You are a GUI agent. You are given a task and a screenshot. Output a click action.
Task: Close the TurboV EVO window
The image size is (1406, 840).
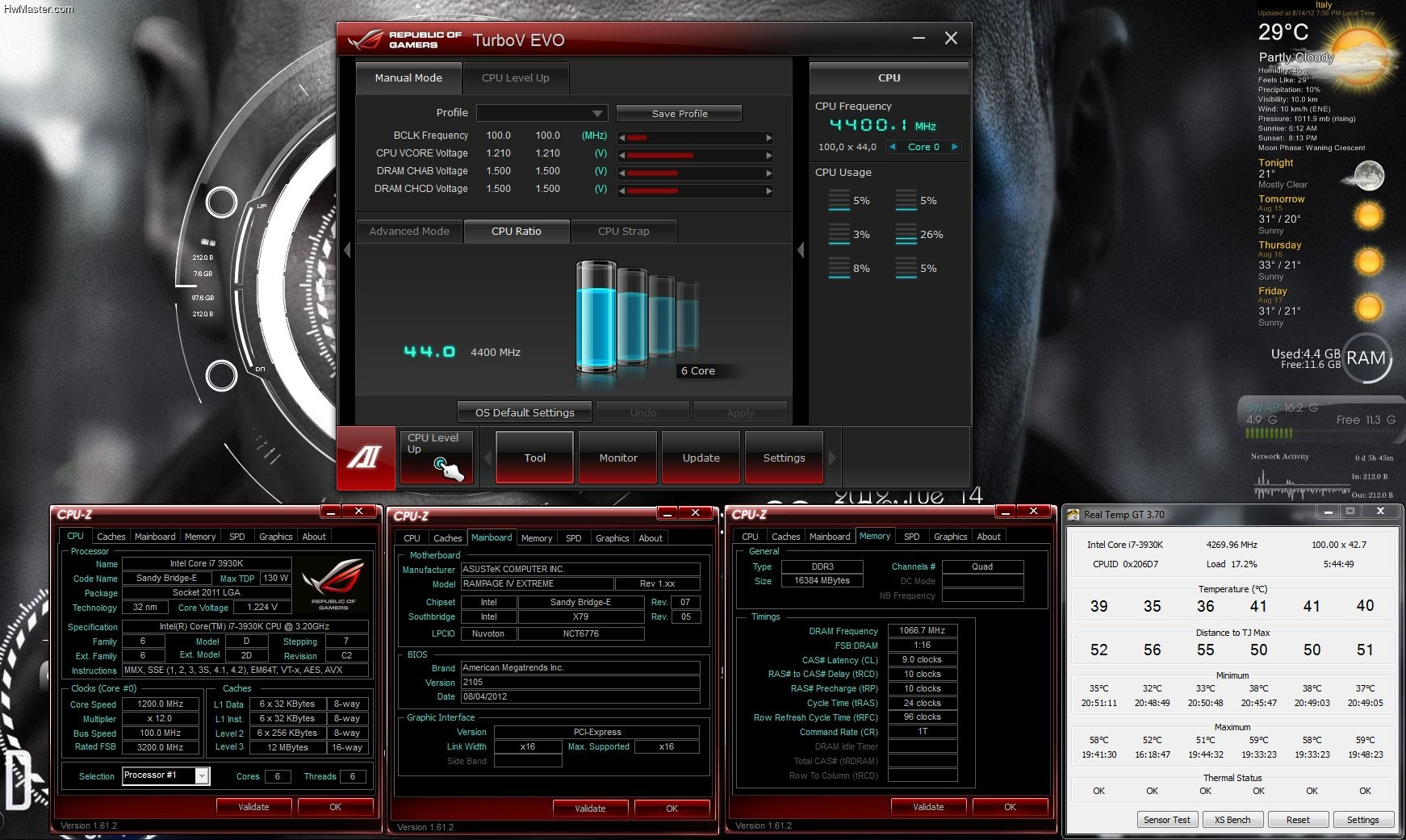tap(951, 38)
